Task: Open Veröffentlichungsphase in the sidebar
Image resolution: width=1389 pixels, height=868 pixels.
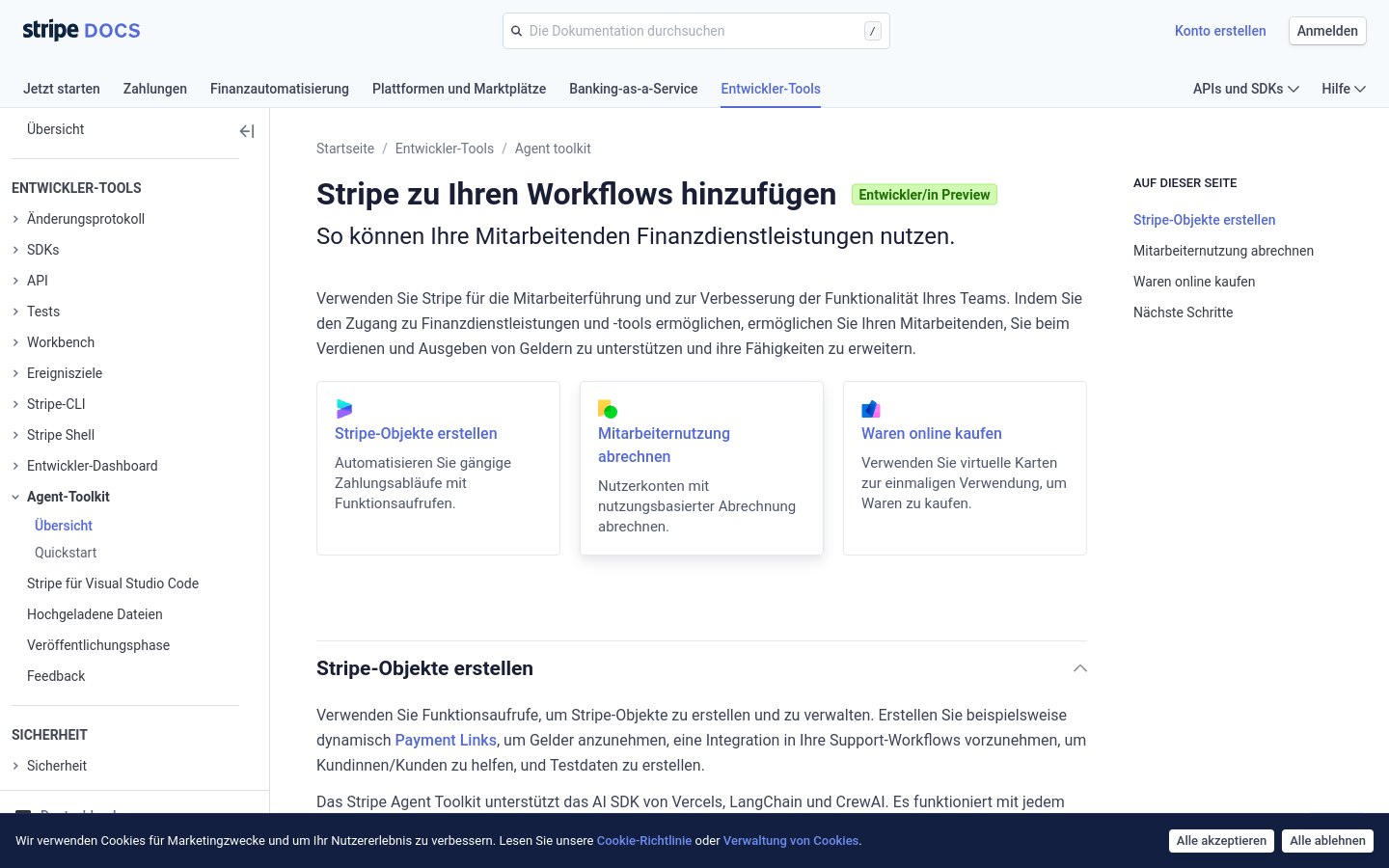Action: (98, 645)
